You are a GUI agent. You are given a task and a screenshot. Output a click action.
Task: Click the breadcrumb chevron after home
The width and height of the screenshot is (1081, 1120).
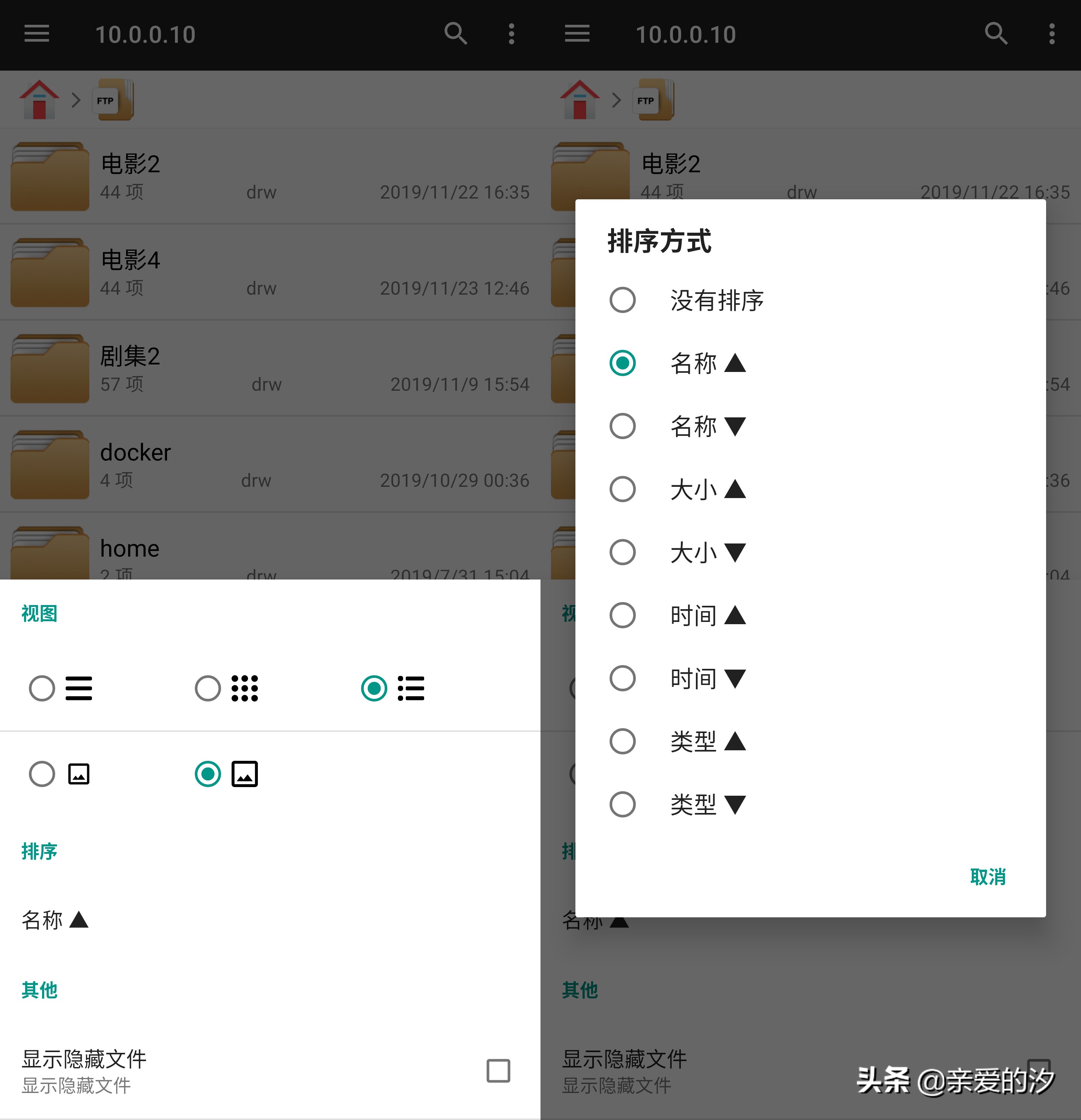[75, 100]
